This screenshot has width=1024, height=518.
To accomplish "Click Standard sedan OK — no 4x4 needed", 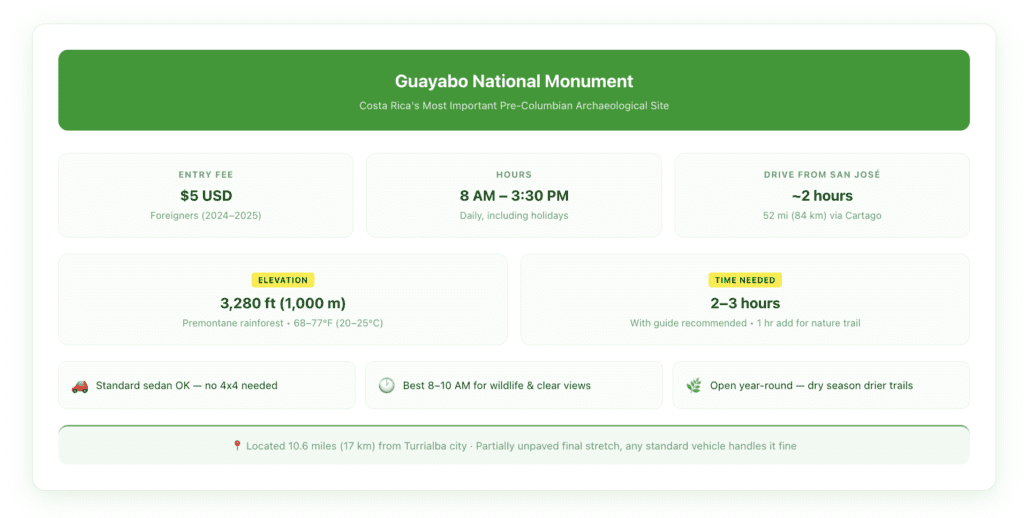I will (x=187, y=385).
